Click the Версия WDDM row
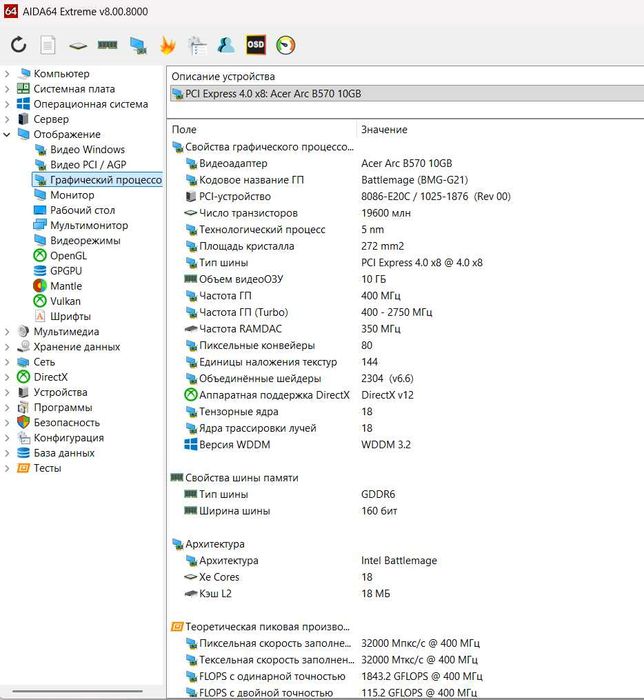644x700 pixels. pos(406,445)
